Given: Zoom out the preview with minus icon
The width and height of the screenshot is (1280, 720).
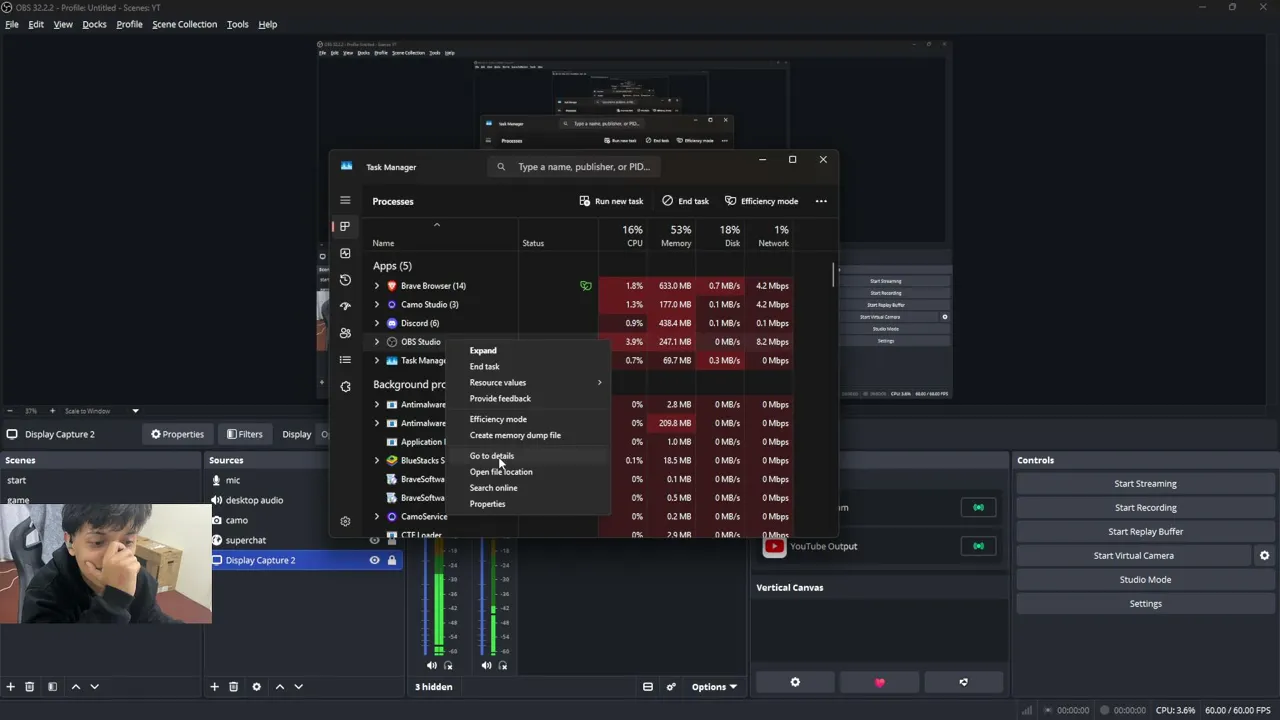Looking at the screenshot, I should (x=10, y=411).
